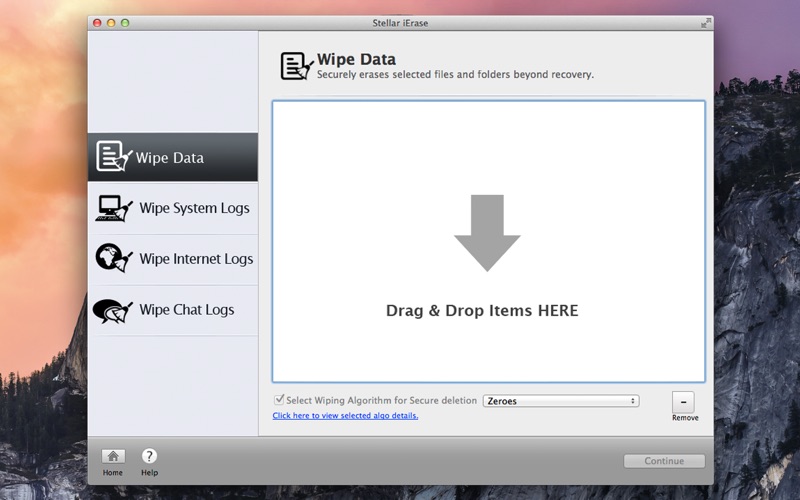800x500 pixels.
Task: Click the 'Securely erases selected files' description
Action: 455,74
